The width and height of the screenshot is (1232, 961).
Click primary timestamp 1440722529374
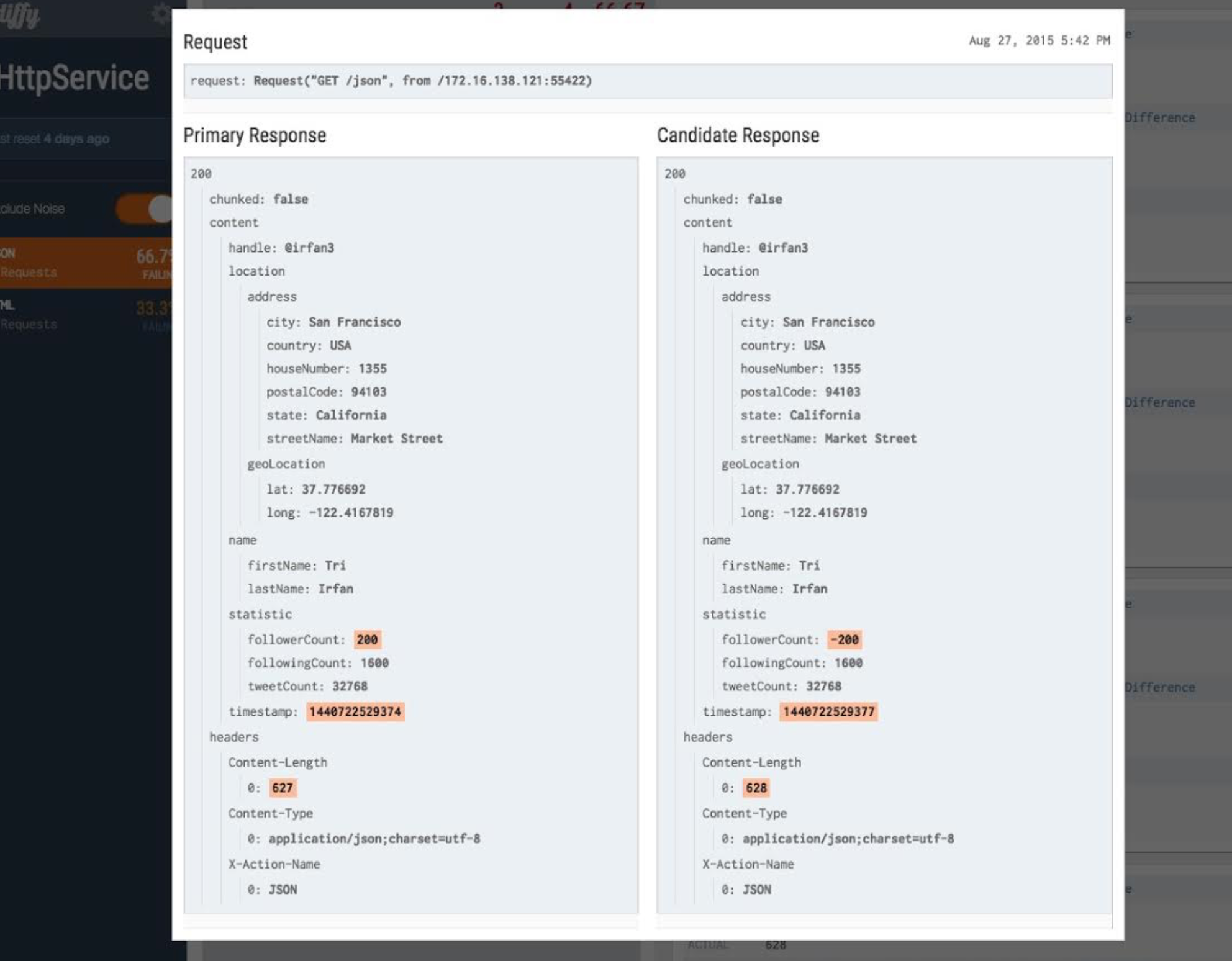pos(355,711)
